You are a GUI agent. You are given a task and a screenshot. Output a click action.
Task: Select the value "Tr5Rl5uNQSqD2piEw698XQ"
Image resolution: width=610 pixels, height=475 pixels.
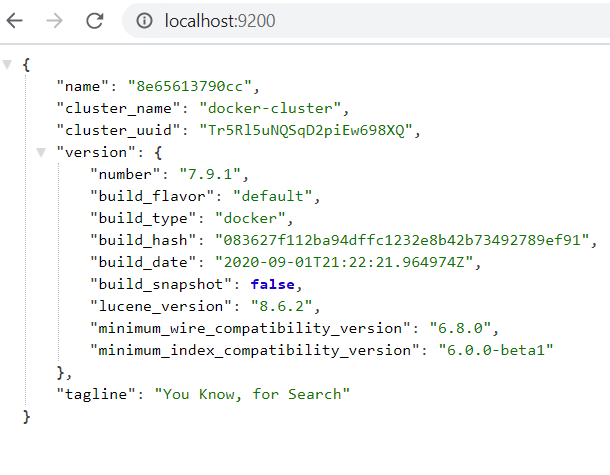(306, 130)
